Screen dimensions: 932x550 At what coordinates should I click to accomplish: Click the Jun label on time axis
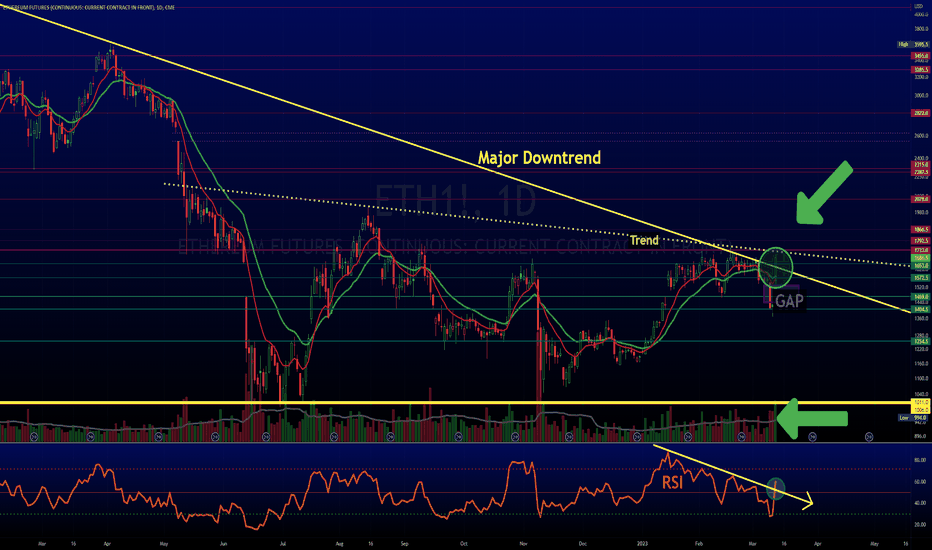pyautogui.click(x=223, y=543)
